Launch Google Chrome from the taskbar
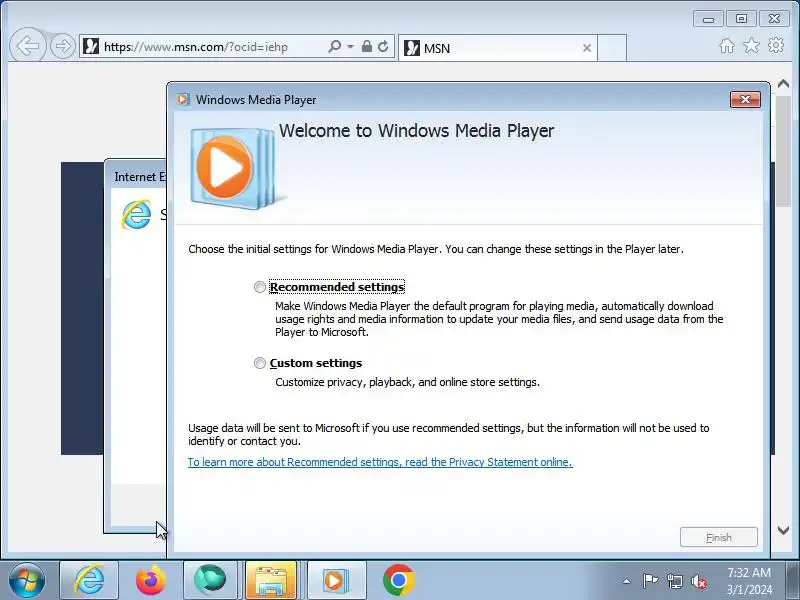The image size is (800, 600). click(398, 580)
